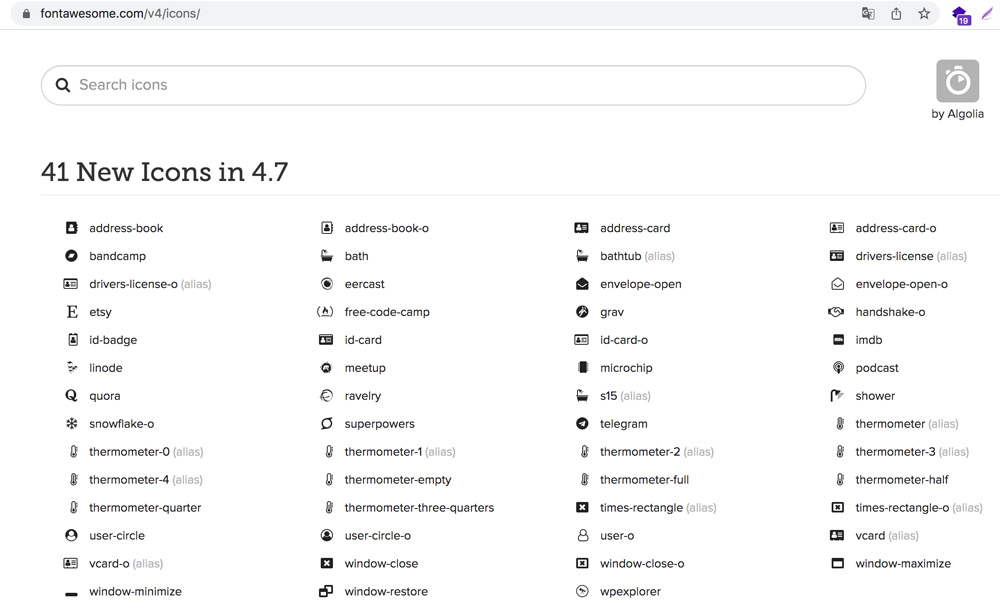Select the shower icon
The image size is (1000, 614).
pyautogui.click(x=837, y=396)
